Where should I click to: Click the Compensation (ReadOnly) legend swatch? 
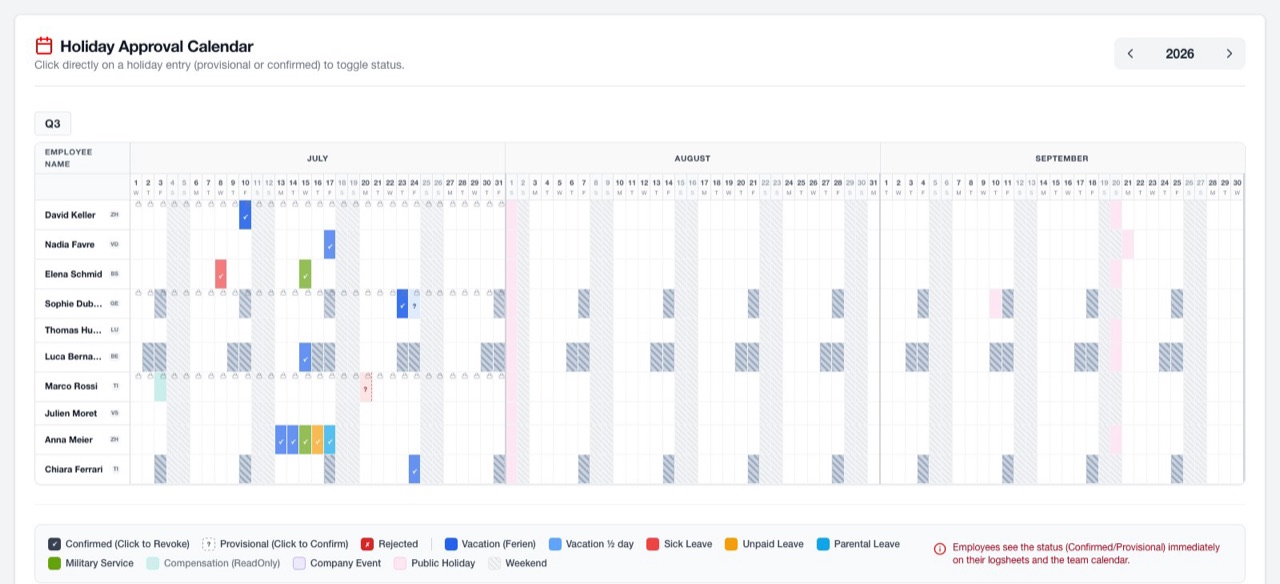point(152,563)
